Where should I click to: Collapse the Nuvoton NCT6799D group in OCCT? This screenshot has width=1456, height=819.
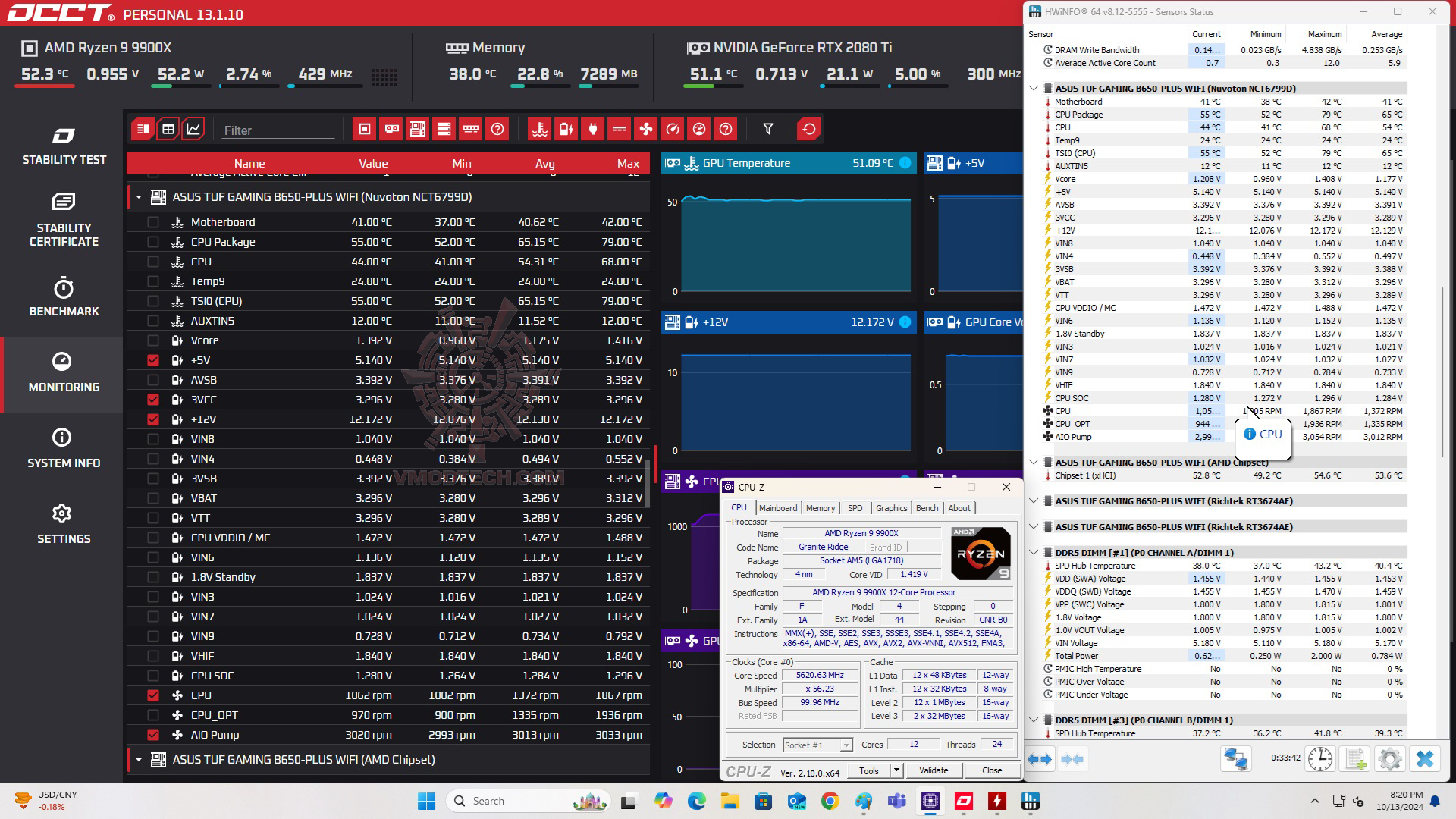[139, 197]
